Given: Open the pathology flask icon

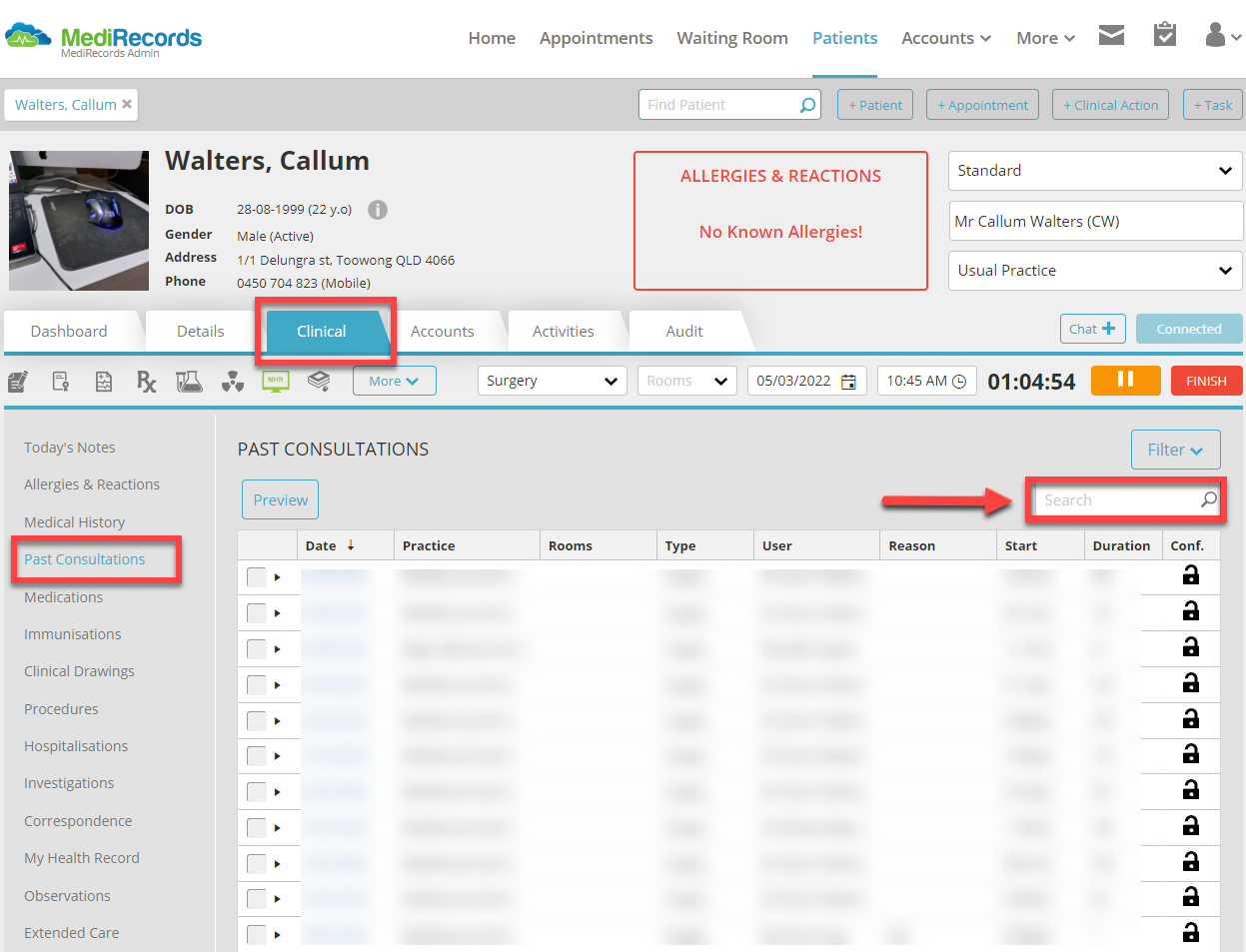Looking at the screenshot, I should click(x=189, y=382).
